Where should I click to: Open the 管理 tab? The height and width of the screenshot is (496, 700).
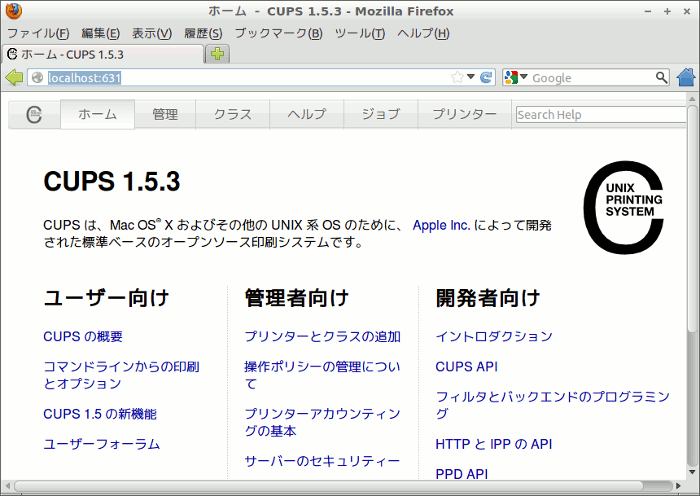[x=165, y=114]
